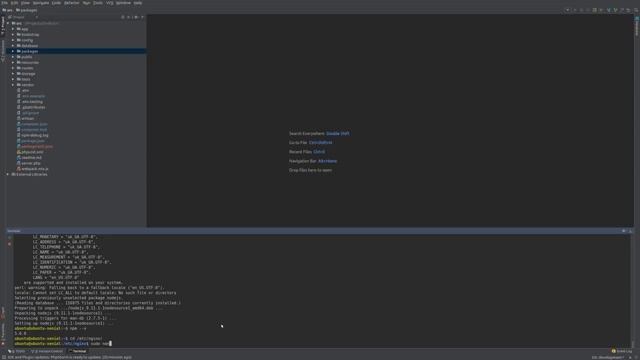Select the routes folder

coord(27,68)
